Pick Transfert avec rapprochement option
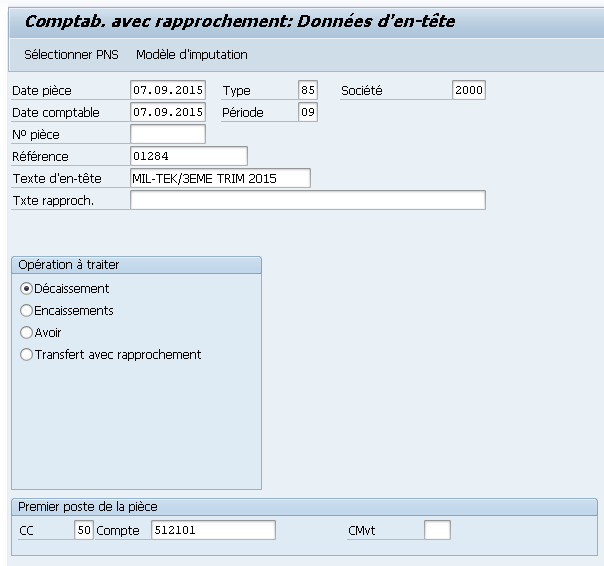Screen dimensions: 604x566 click(27, 355)
